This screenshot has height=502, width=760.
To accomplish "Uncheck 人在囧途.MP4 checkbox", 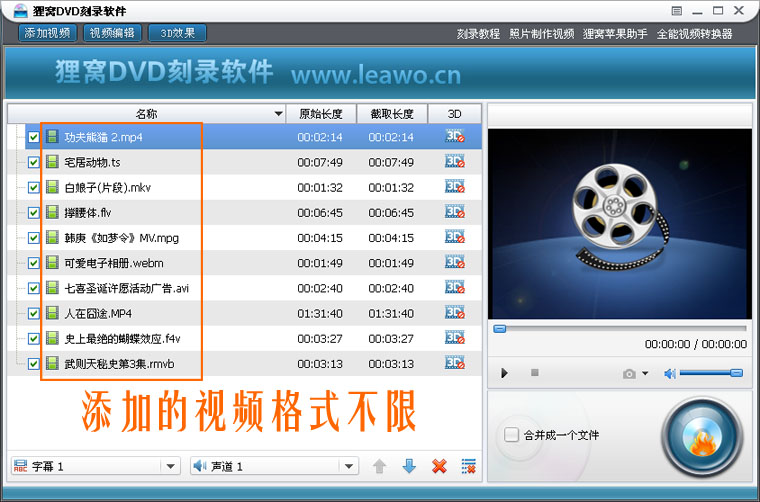I will tap(33, 314).
